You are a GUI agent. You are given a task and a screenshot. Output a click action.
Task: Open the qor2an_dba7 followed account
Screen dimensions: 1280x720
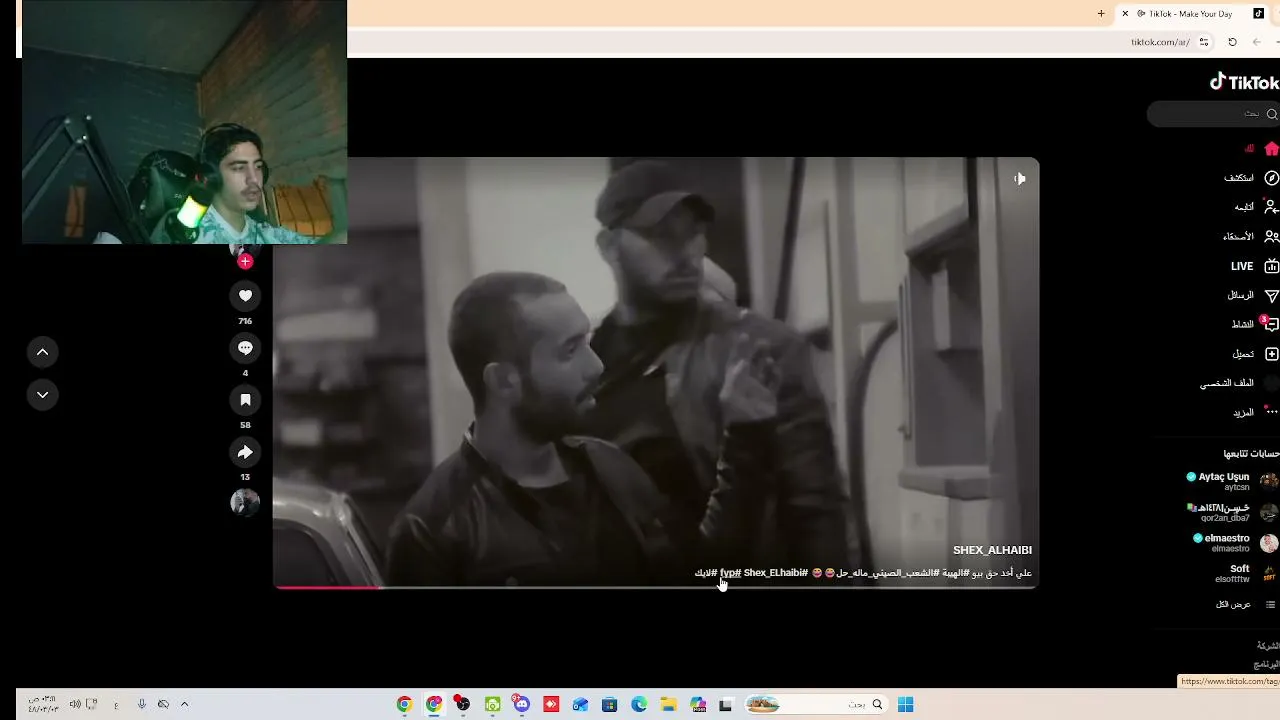click(x=1232, y=512)
